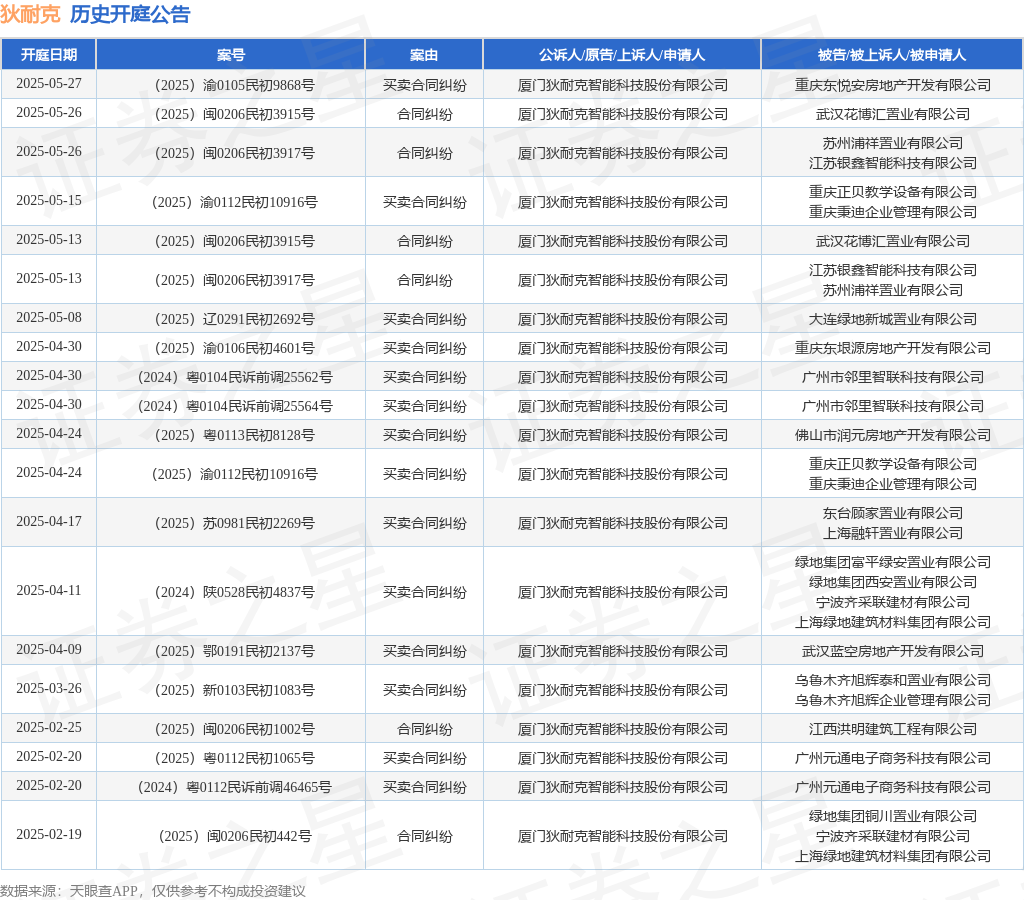Click date 2025-05-08

coord(49,317)
